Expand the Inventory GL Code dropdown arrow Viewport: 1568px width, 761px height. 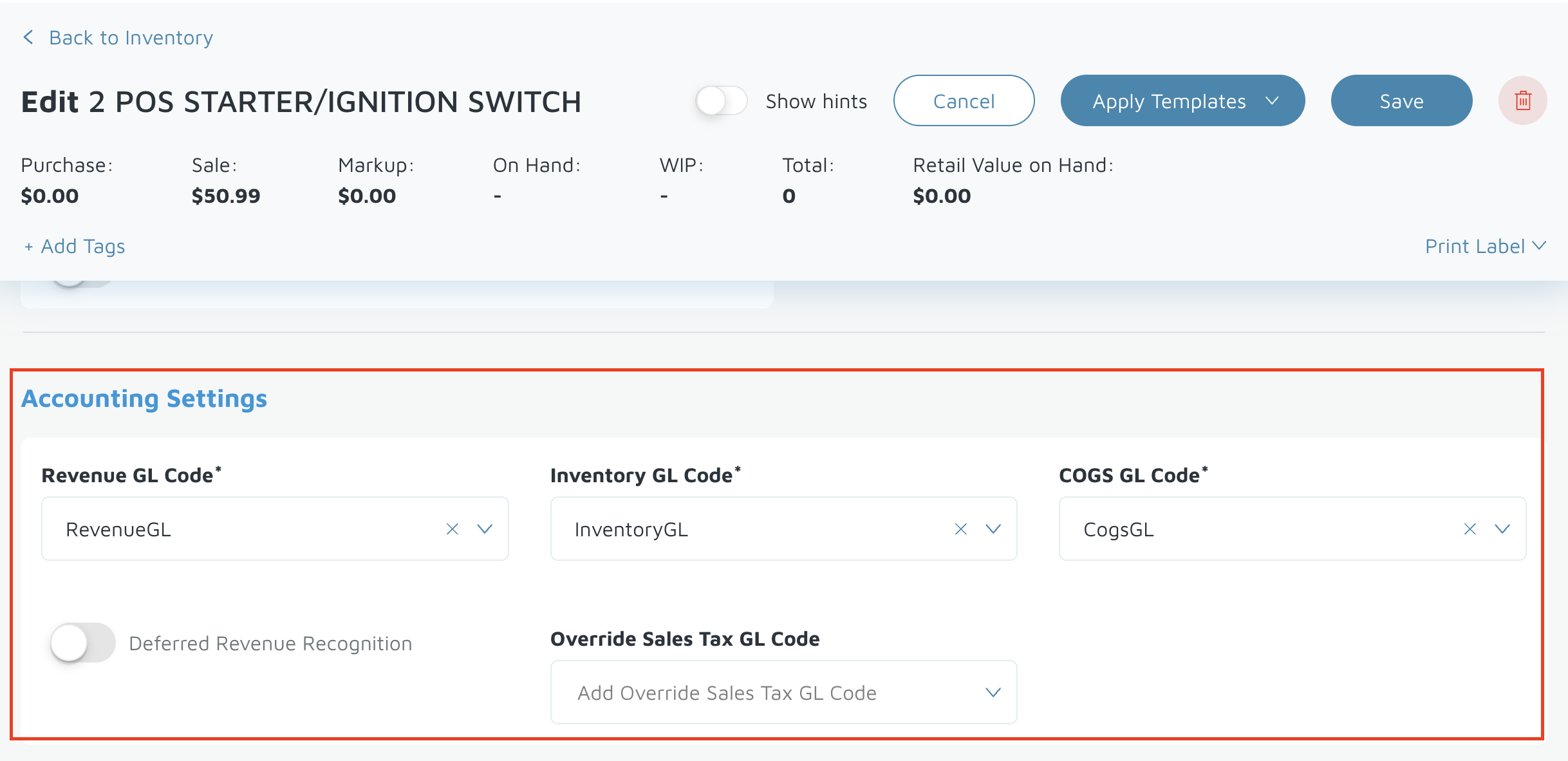(993, 529)
